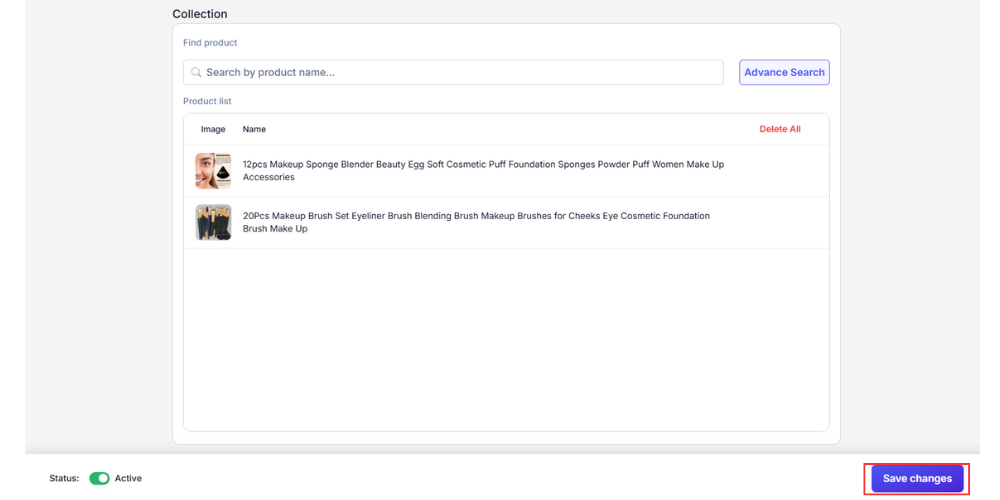Open the Makeup Sponge Blender product thumbnail
This screenshot has width=1000, height=500.
tap(213, 171)
